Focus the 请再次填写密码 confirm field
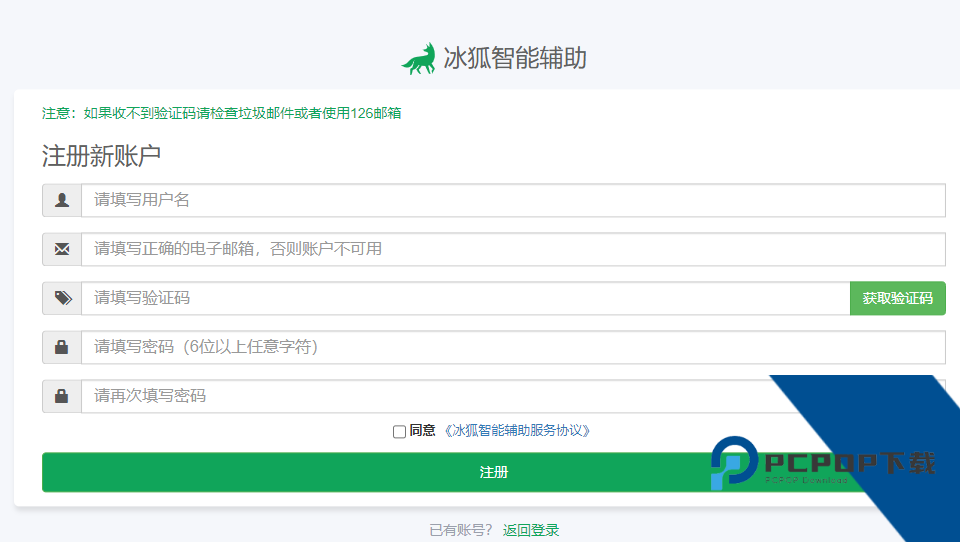 click(513, 396)
